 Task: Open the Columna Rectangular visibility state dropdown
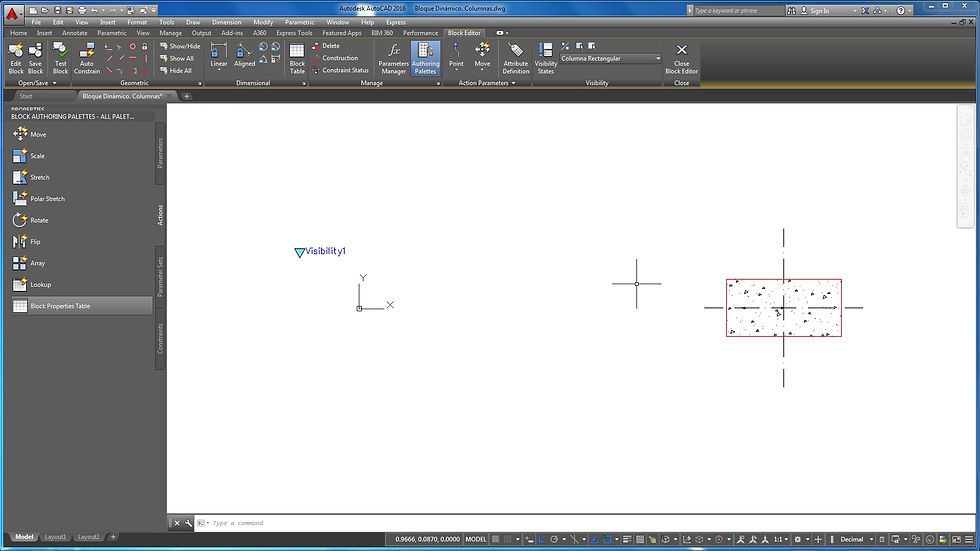(x=611, y=58)
